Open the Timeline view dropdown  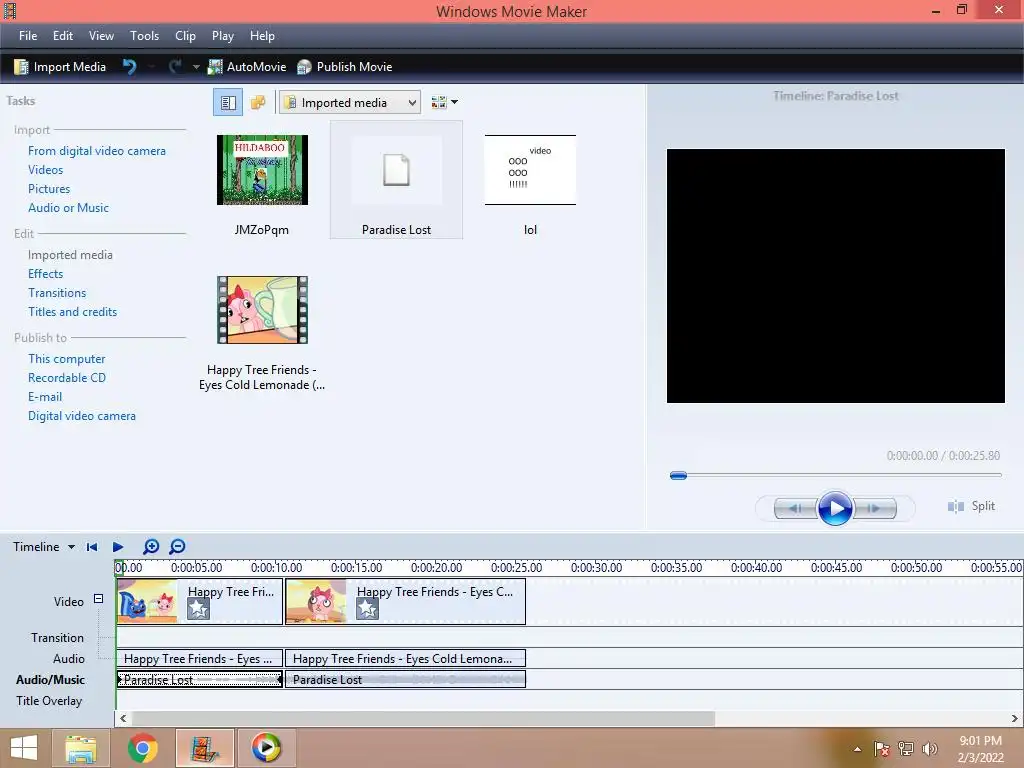(x=44, y=547)
